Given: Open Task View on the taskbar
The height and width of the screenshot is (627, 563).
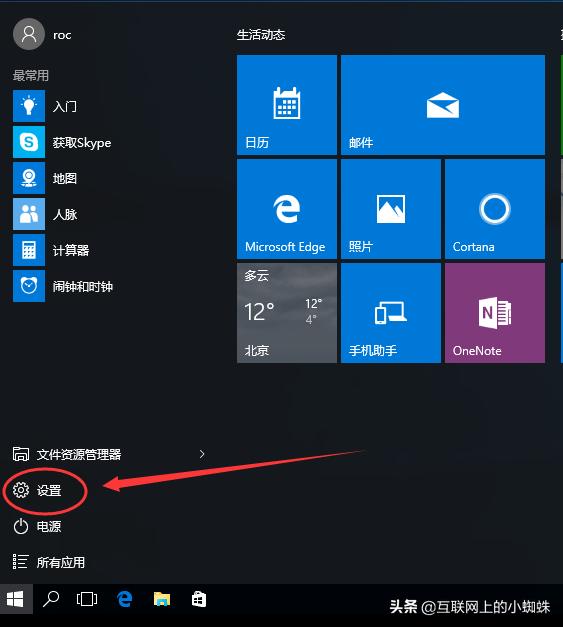Looking at the screenshot, I should tap(87, 599).
